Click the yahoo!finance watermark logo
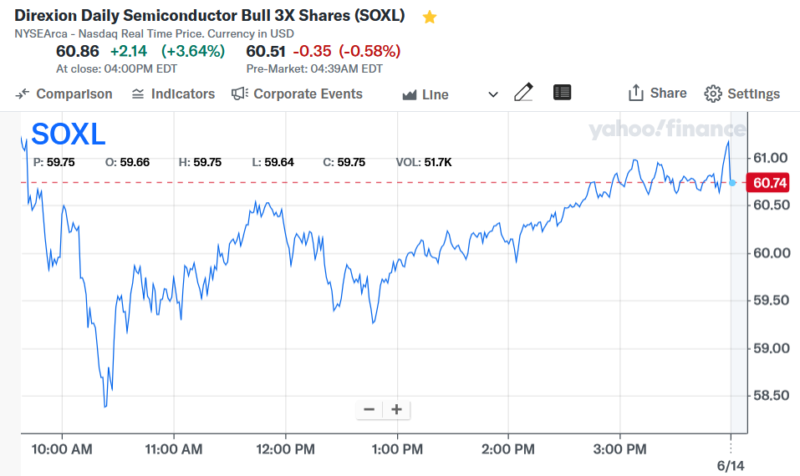The height and width of the screenshot is (476, 800). pos(665,129)
